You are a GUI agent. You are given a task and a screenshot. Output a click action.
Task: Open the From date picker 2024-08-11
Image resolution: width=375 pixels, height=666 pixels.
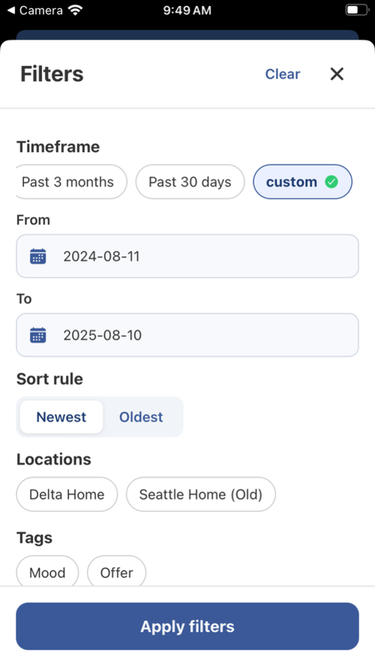point(187,256)
